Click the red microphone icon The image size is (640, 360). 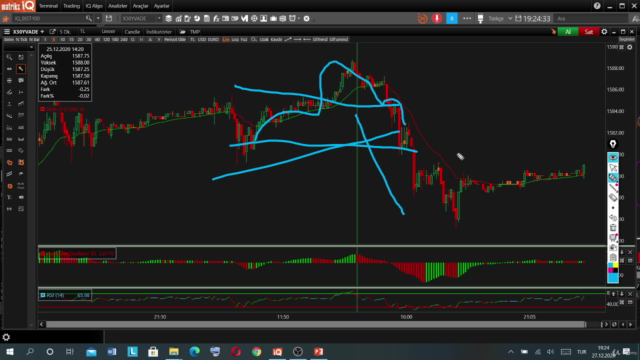(x=437, y=18)
